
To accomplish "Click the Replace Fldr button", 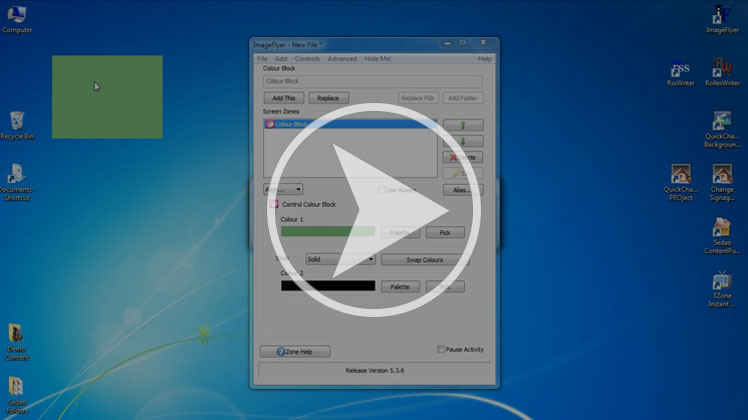I will [x=418, y=98].
